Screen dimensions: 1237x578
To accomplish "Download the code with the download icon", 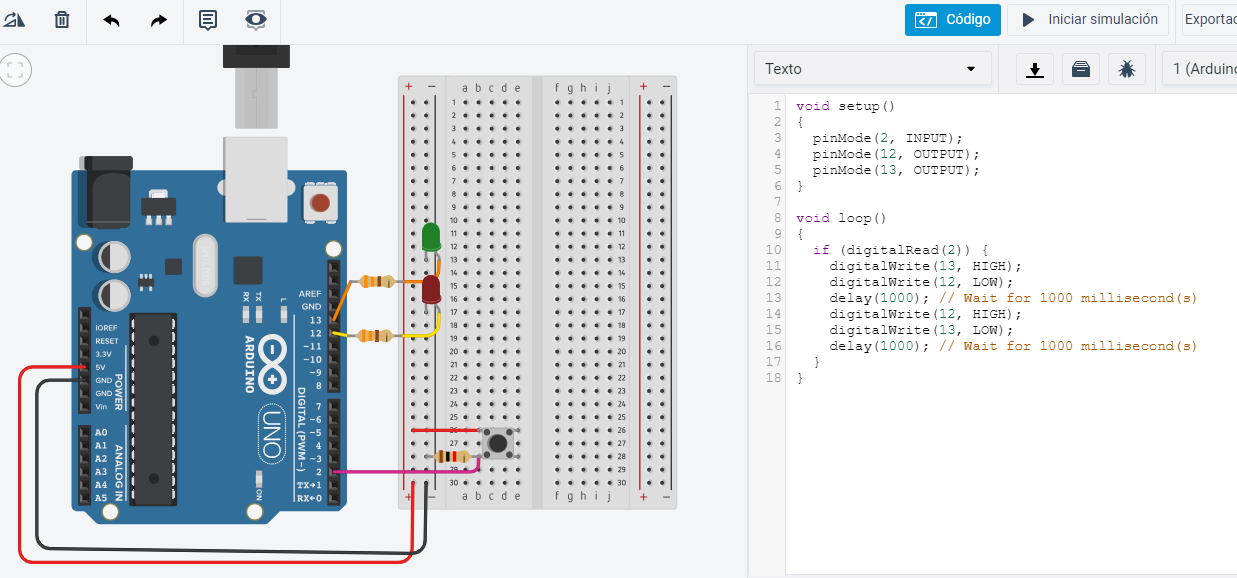I will [x=1035, y=69].
